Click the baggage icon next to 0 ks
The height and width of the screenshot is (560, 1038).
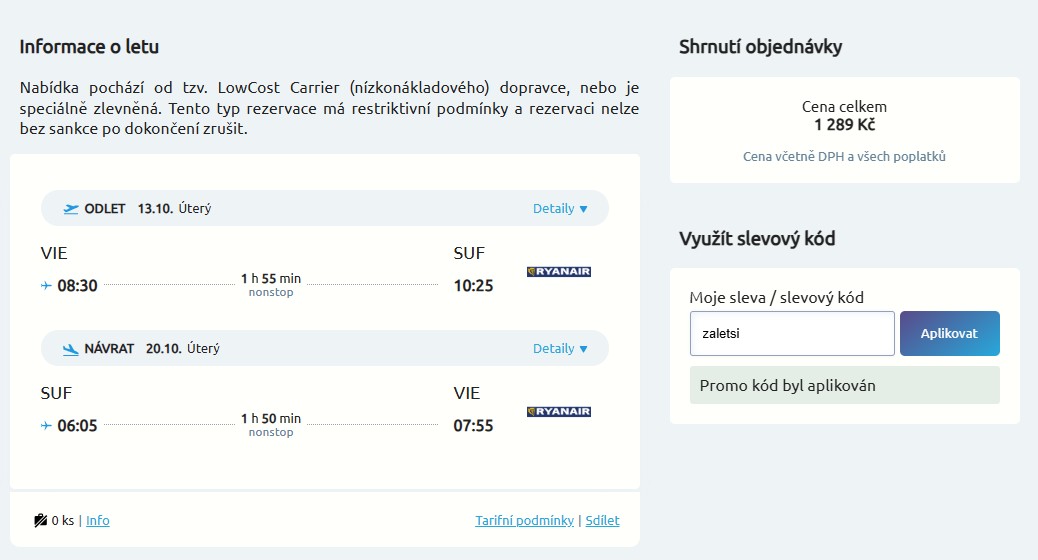pyautogui.click(x=40, y=520)
